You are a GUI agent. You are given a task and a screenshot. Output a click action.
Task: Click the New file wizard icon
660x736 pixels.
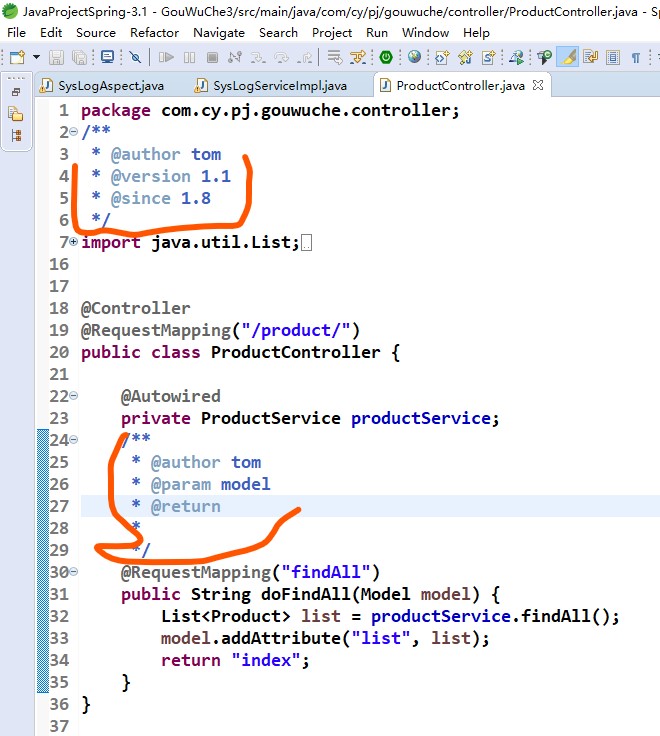pyautogui.click(x=17, y=57)
